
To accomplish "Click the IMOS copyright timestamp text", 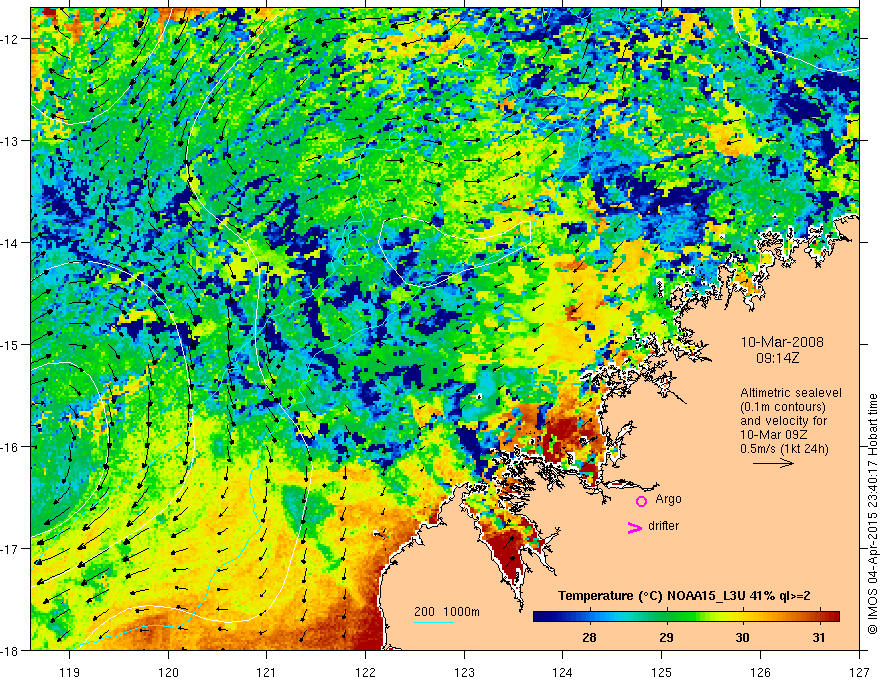I will coord(872,514).
